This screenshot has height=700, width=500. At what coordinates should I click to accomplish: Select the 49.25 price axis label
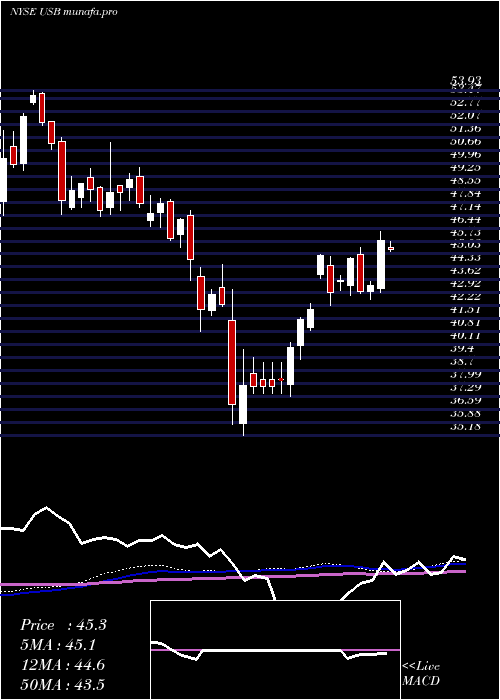(466, 168)
